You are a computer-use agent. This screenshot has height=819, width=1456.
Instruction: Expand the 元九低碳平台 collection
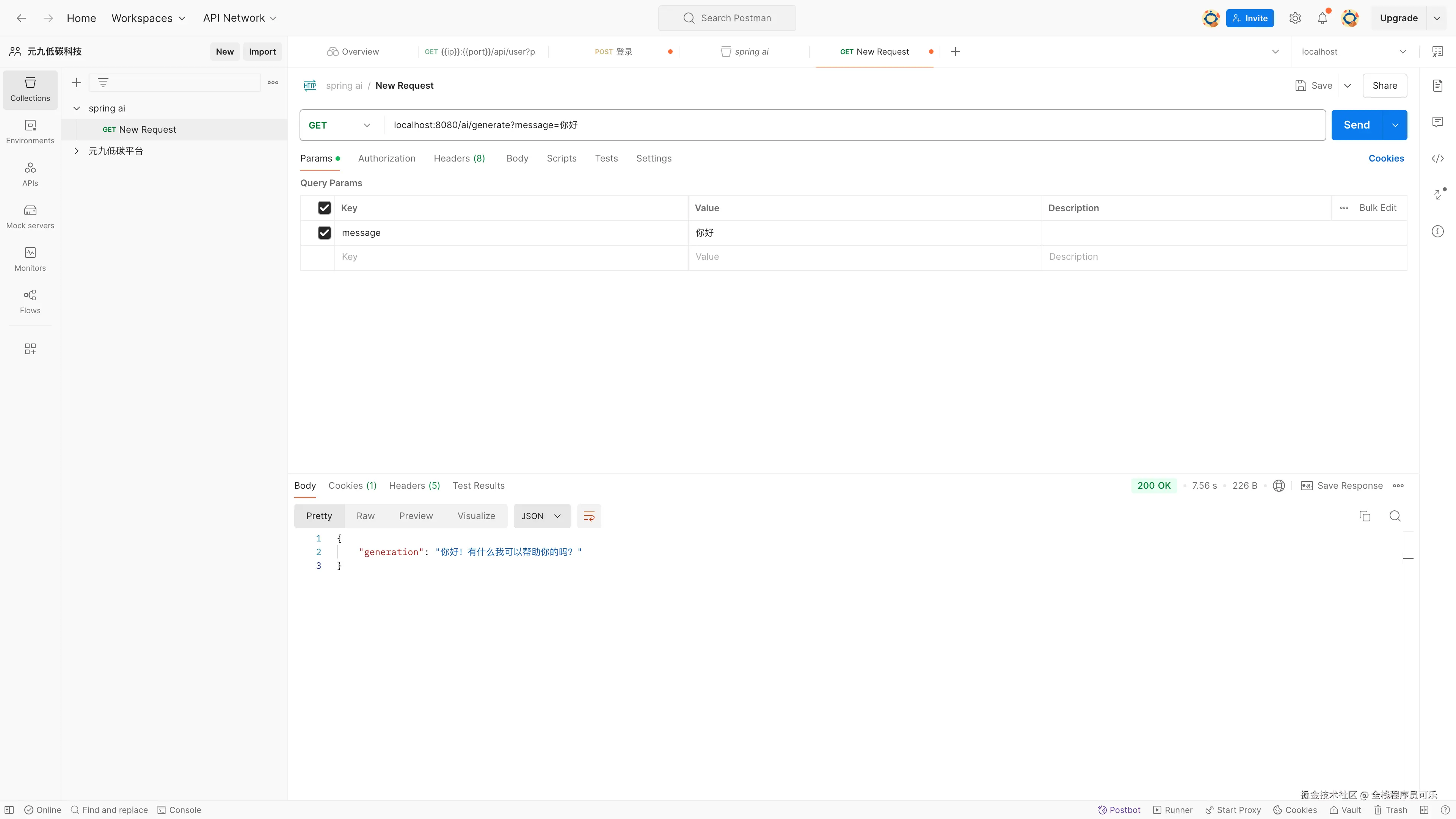click(x=77, y=151)
